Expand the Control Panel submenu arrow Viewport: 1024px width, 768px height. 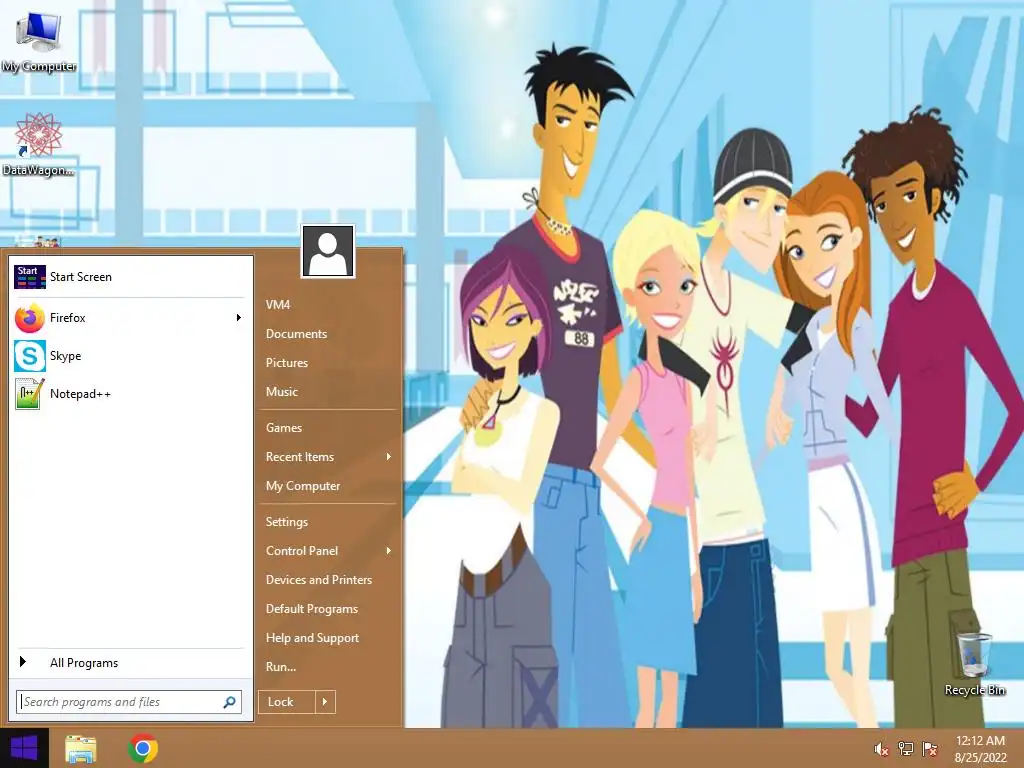click(389, 551)
